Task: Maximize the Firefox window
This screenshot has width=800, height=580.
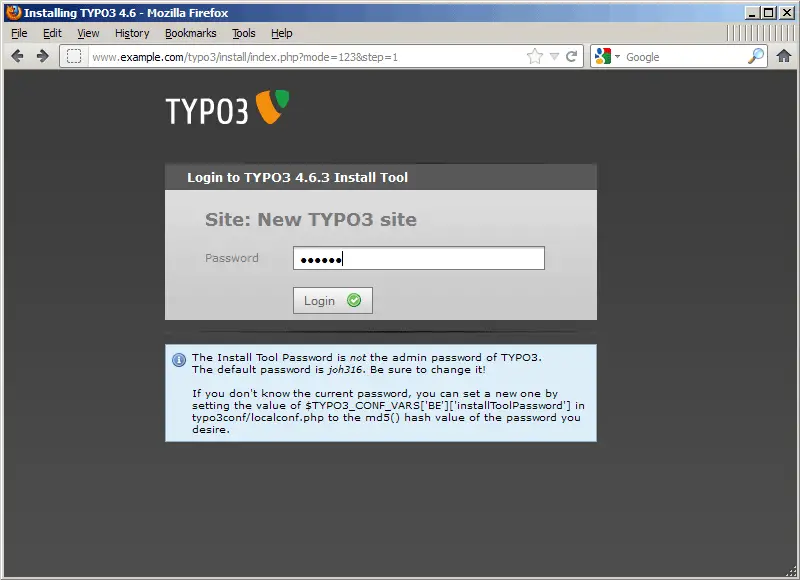Action: click(x=768, y=13)
